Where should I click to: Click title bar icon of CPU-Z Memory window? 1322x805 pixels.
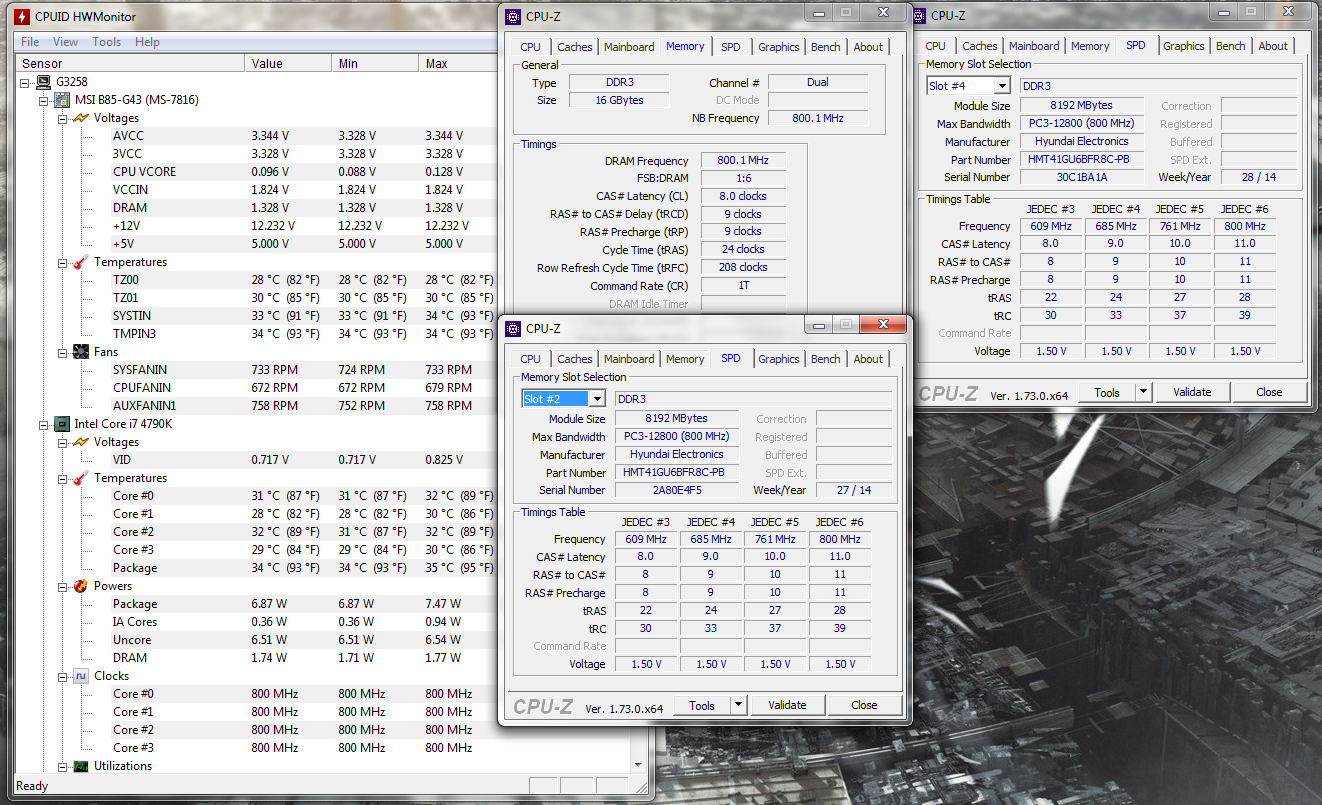[x=513, y=16]
